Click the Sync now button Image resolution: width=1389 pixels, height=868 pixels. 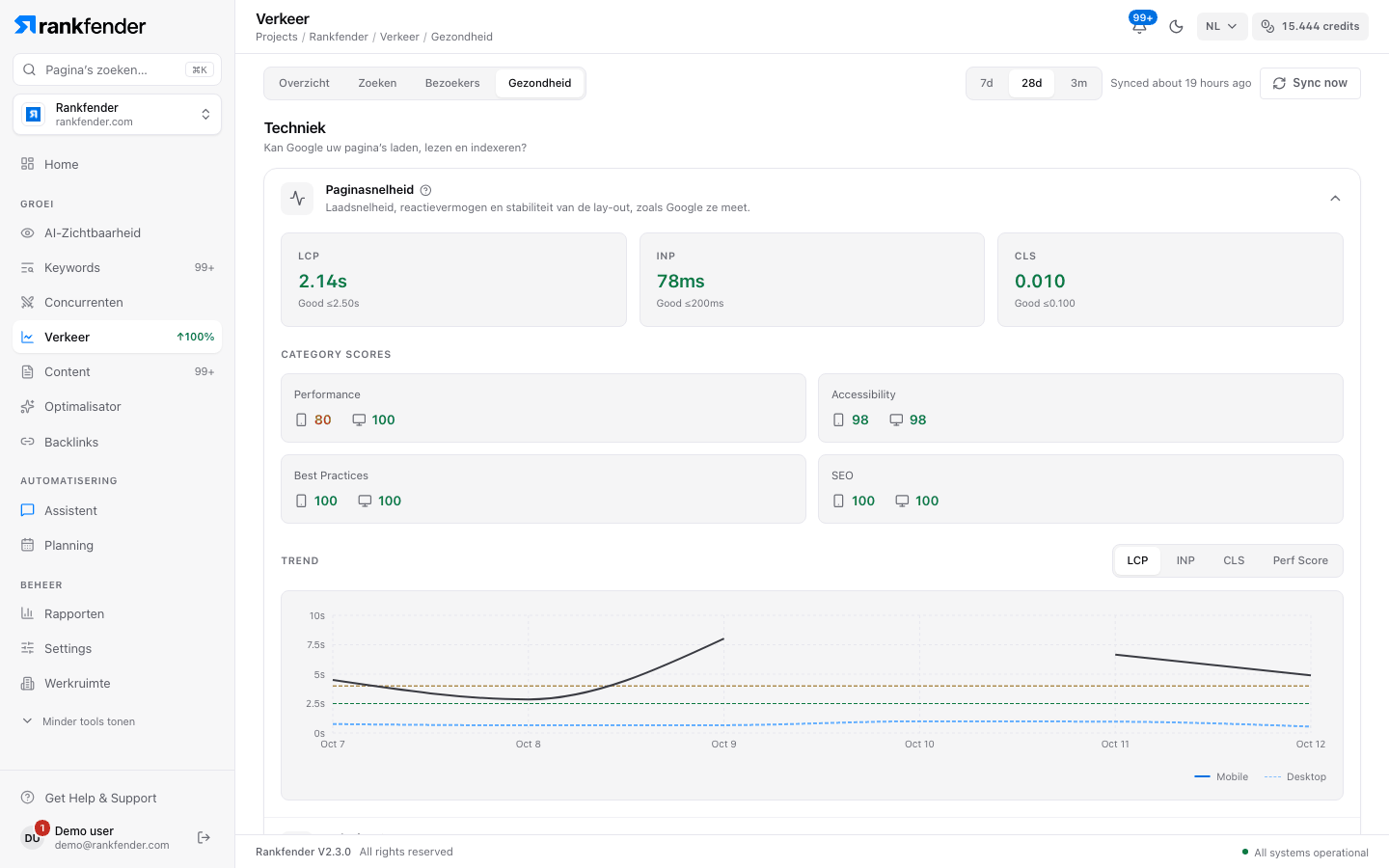[1310, 83]
